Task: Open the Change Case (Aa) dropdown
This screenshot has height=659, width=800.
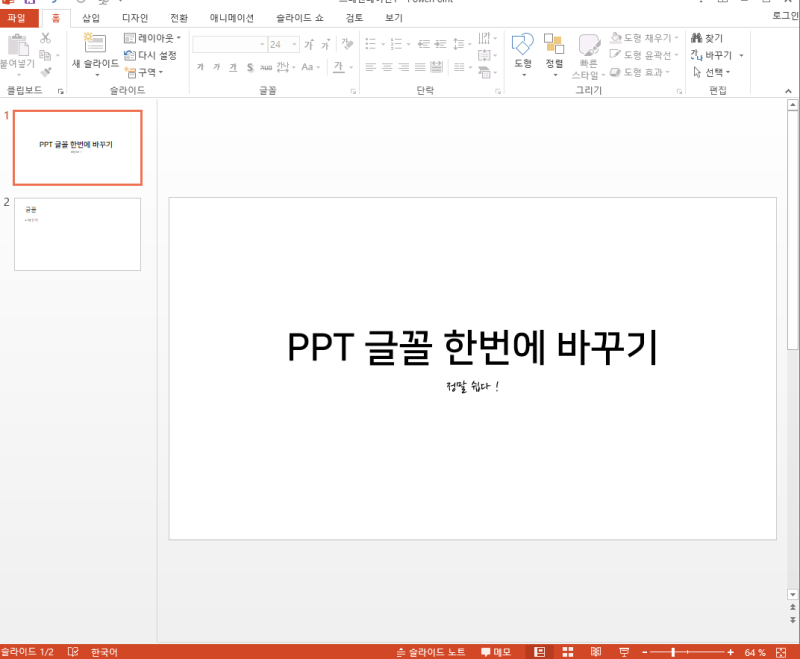Action: (310, 67)
